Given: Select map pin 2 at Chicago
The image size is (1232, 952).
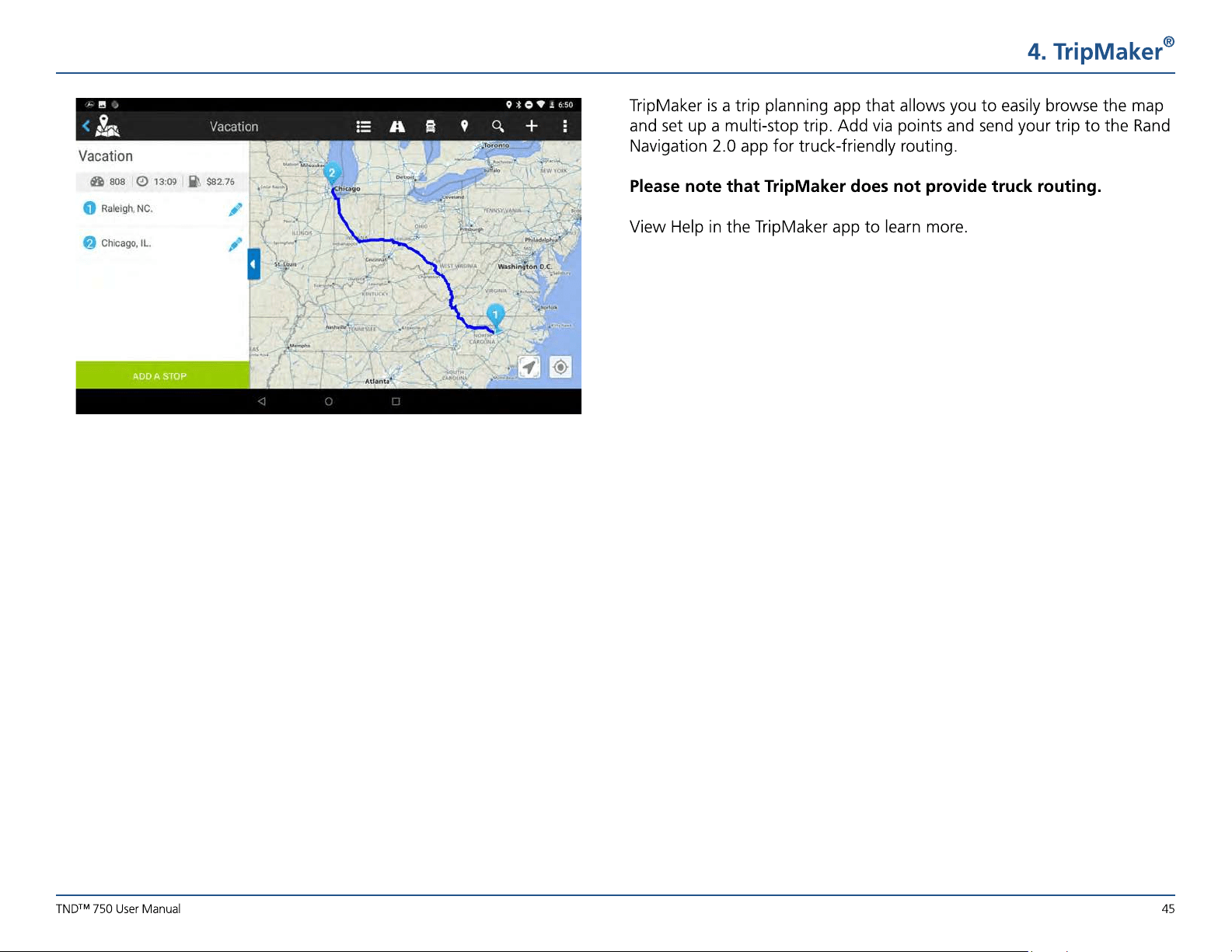Looking at the screenshot, I should 332,174.
